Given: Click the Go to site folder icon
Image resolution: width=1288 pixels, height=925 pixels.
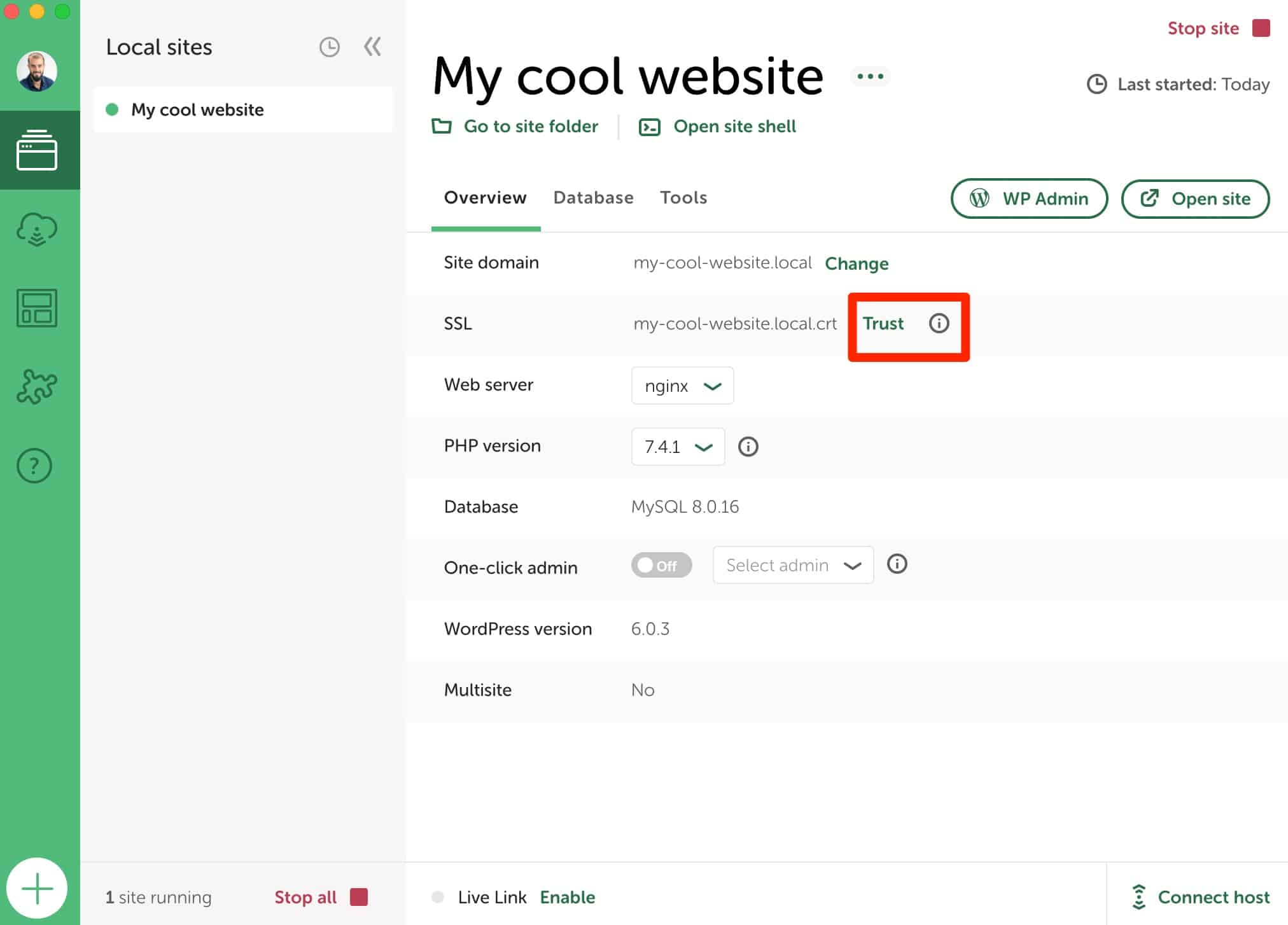Looking at the screenshot, I should tap(440, 126).
